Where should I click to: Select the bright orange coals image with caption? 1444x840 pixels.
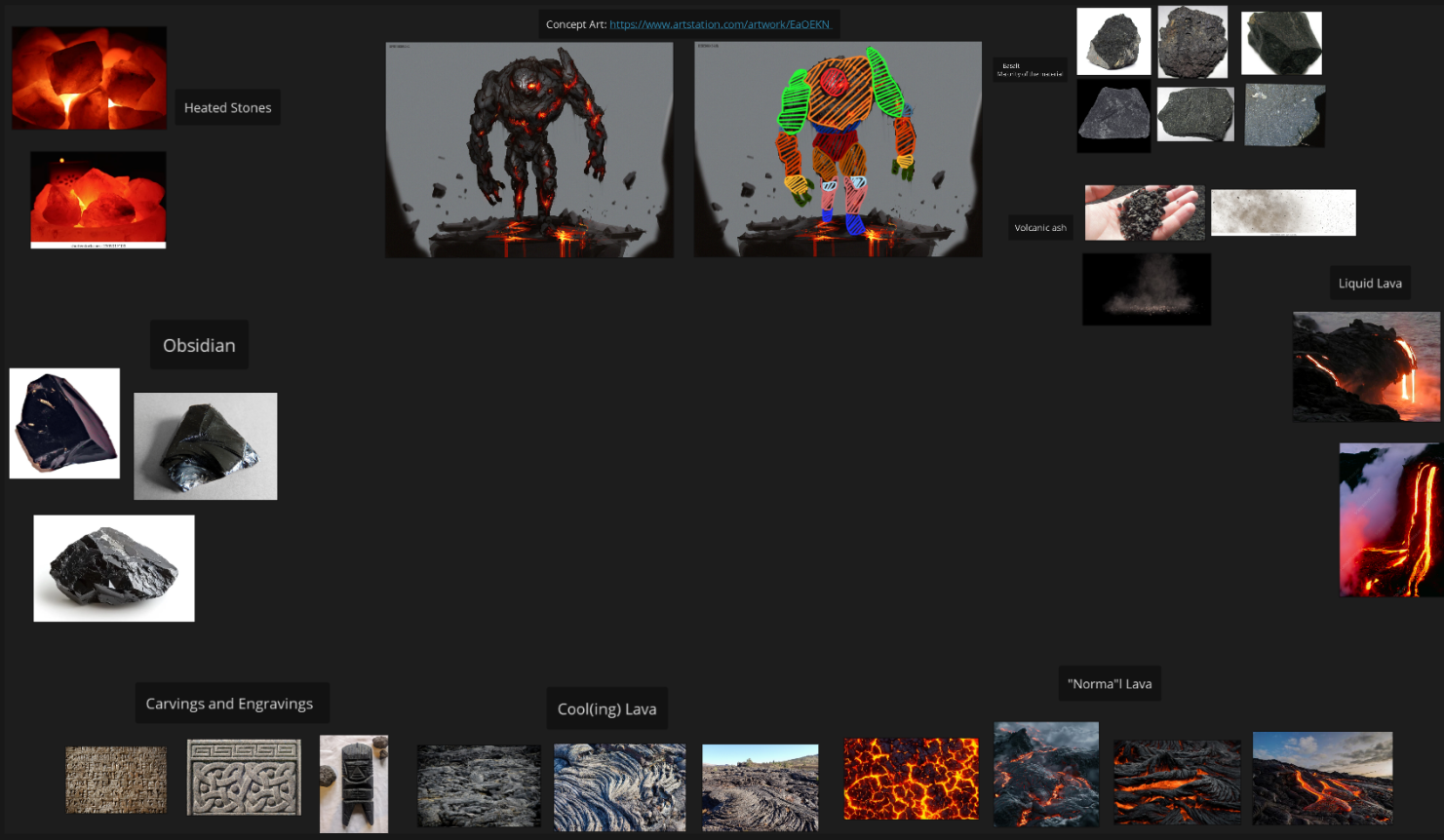coord(98,200)
